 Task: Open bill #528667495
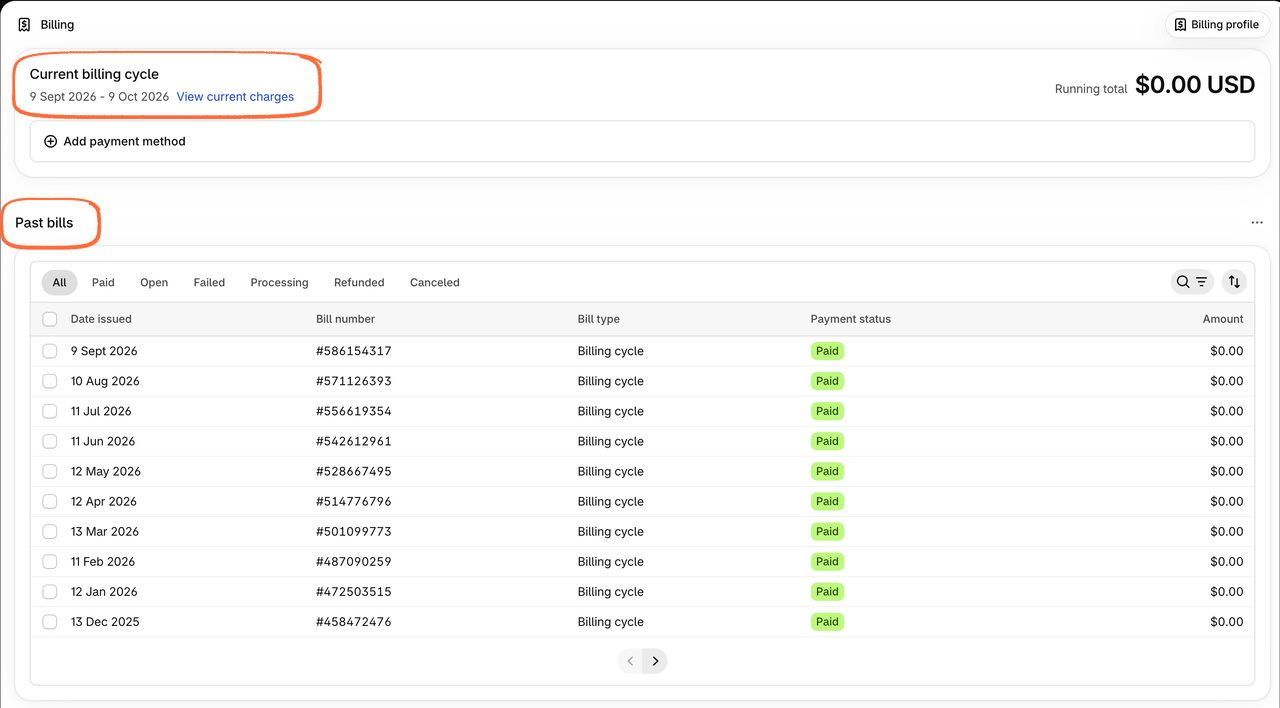354,471
